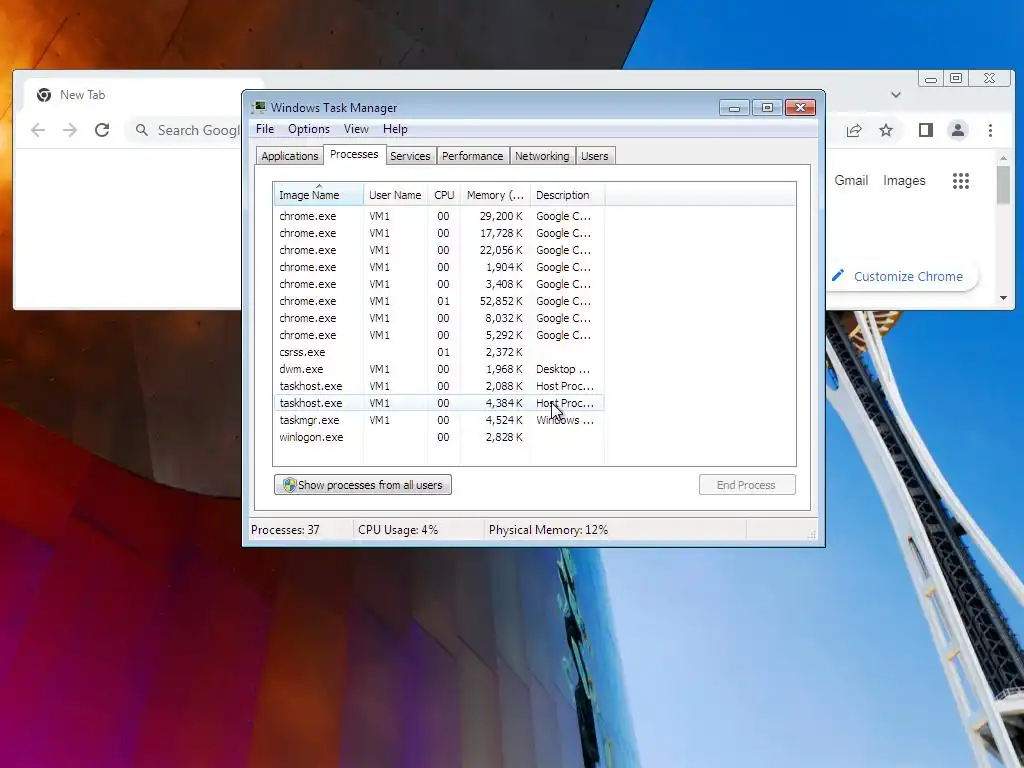Select the Processes tab

pos(354,154)
